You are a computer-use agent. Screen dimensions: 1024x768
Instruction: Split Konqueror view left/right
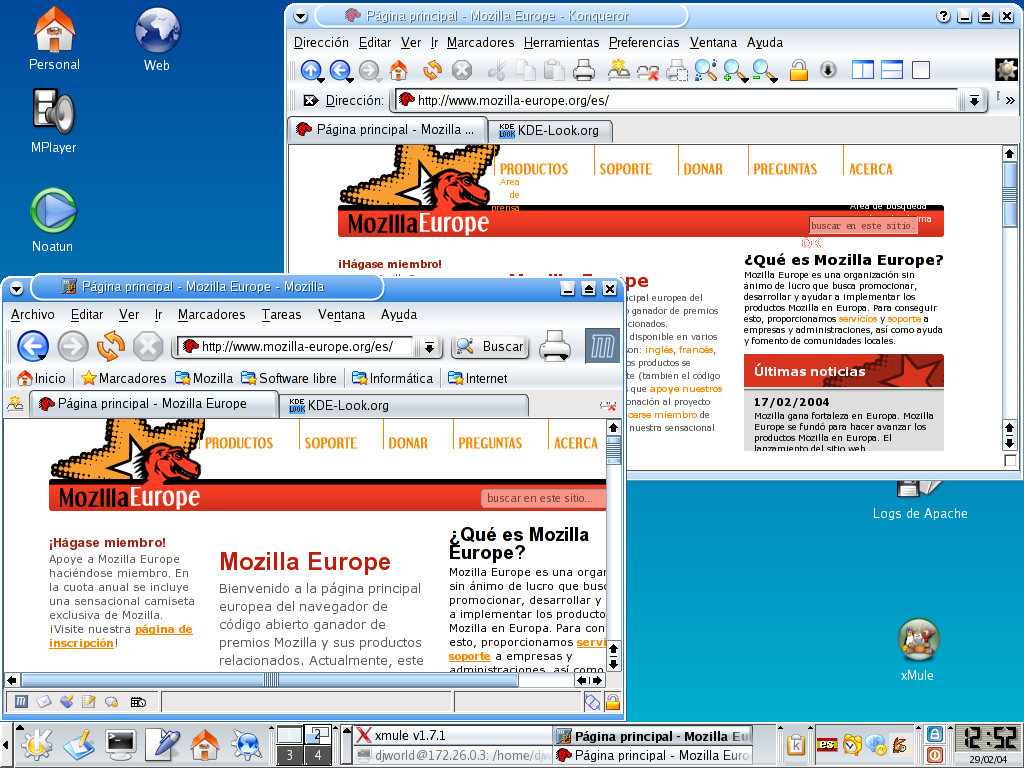pos(863,70)
